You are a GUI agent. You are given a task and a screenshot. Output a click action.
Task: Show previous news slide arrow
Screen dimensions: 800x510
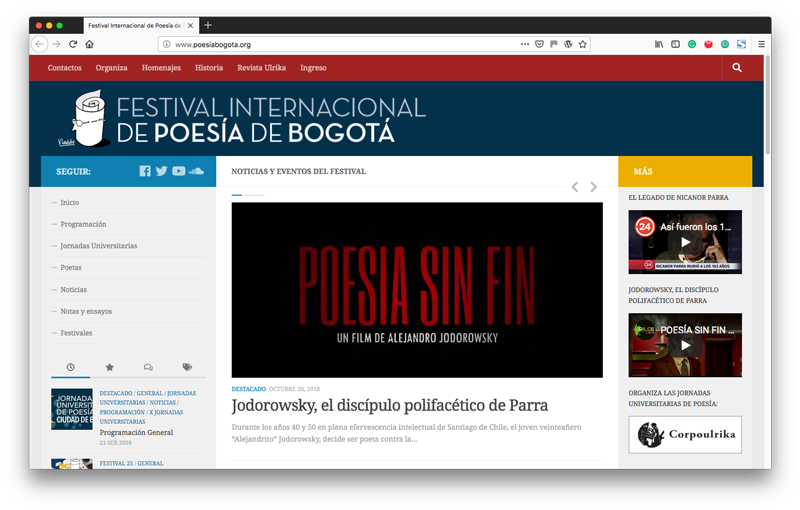point(575,187)
